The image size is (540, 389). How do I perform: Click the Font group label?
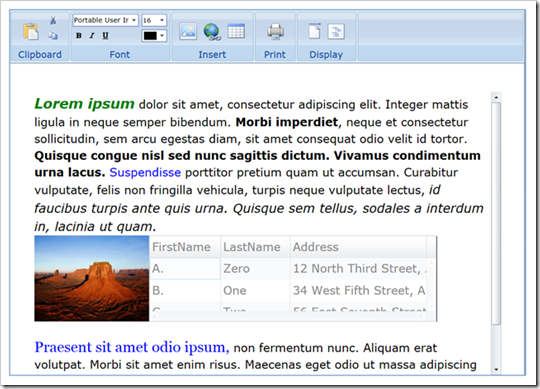(x=120, y=55)
